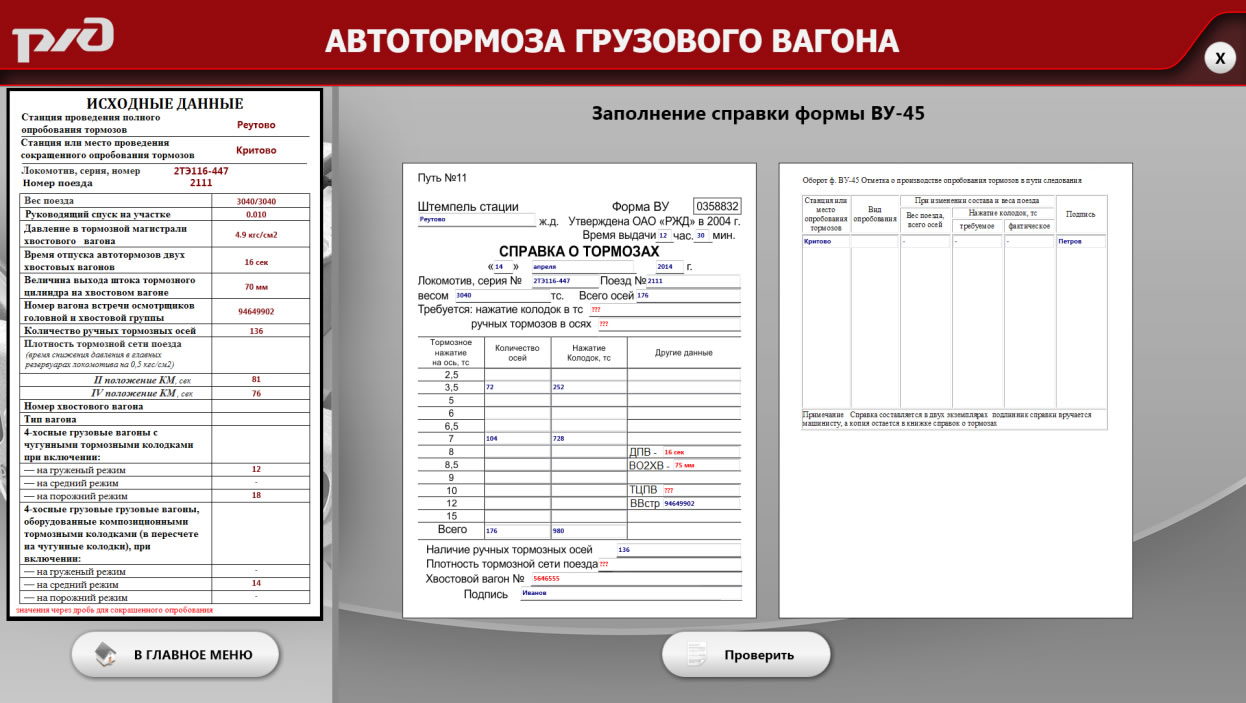Fill the нажатие колодок в тс field
The height and width of the screenshot is (703, 1246).
pyautogui.click(x=664, y=310)
